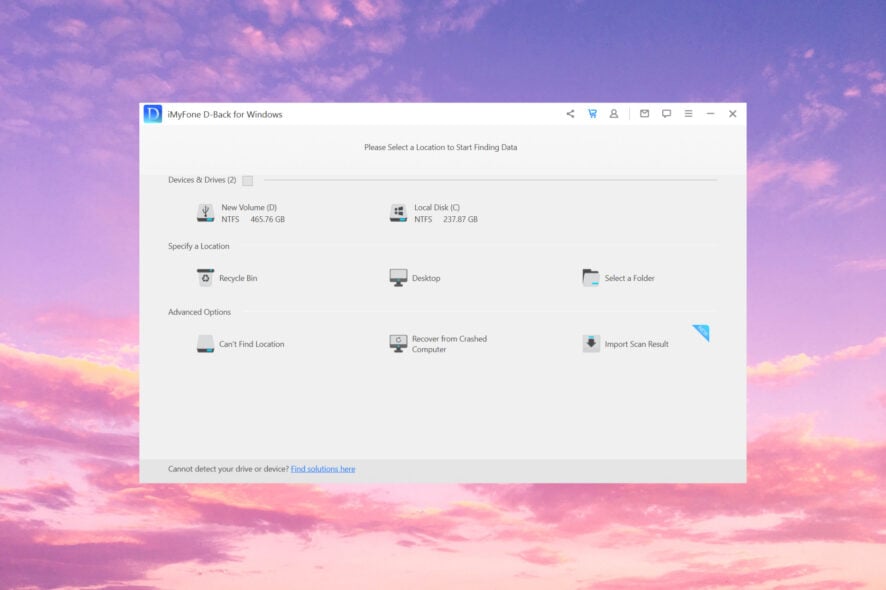Click the Specify a Location heading
The image size is (886, 590).
click(x=198, y=246)
